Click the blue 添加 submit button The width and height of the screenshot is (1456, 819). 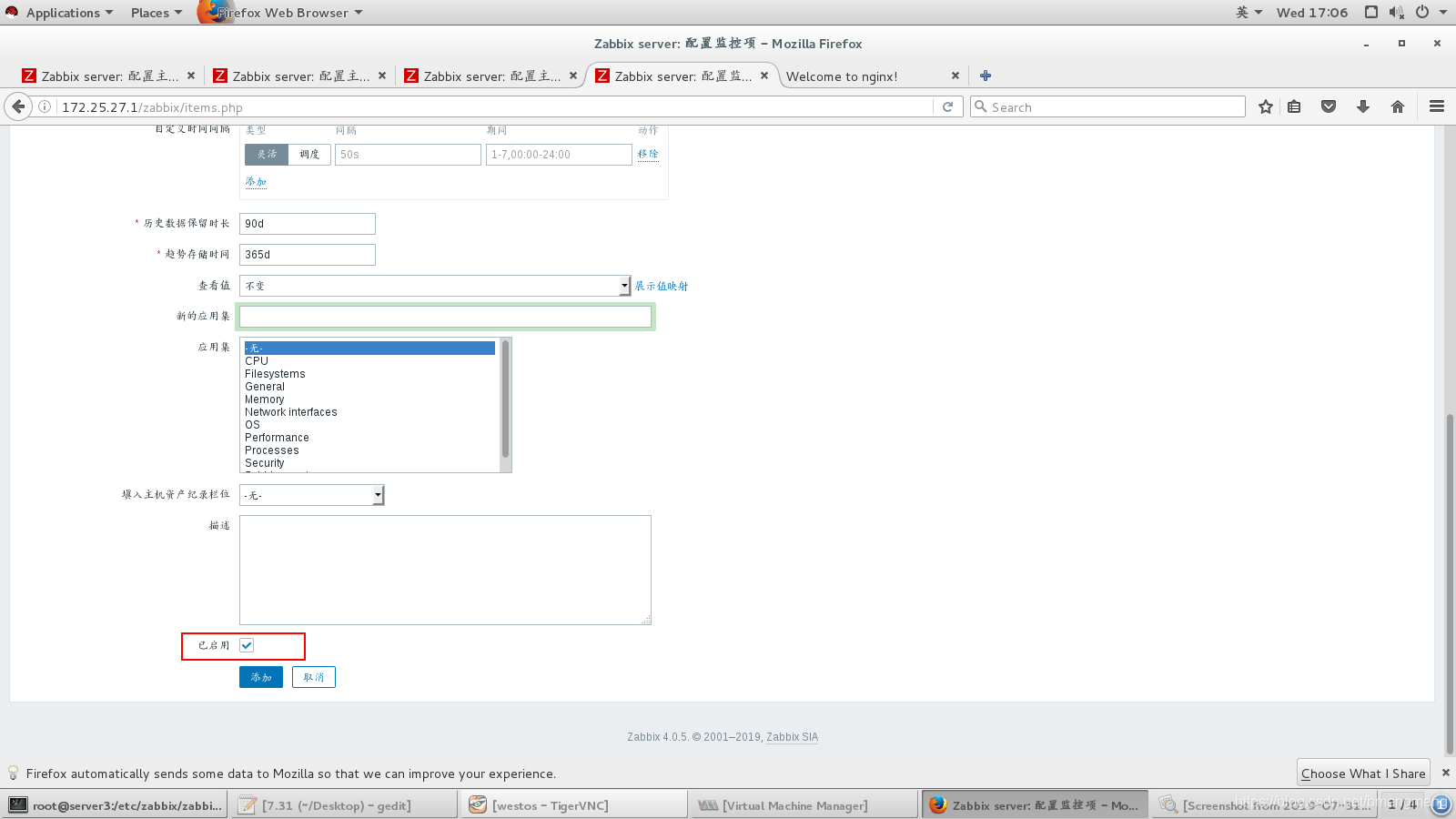[x=261, y=677]
